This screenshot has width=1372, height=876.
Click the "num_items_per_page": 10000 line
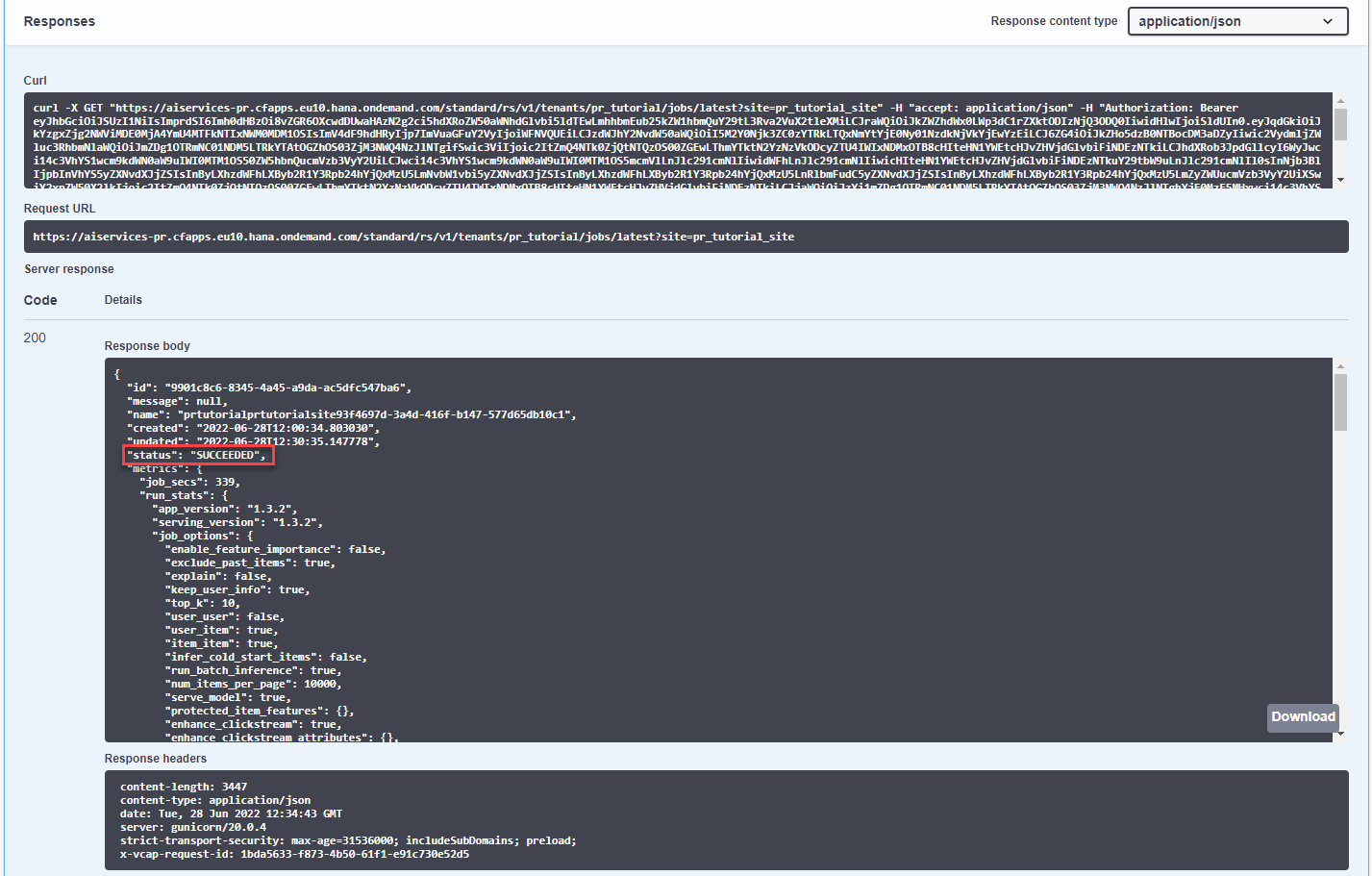[x=253, y=684]
